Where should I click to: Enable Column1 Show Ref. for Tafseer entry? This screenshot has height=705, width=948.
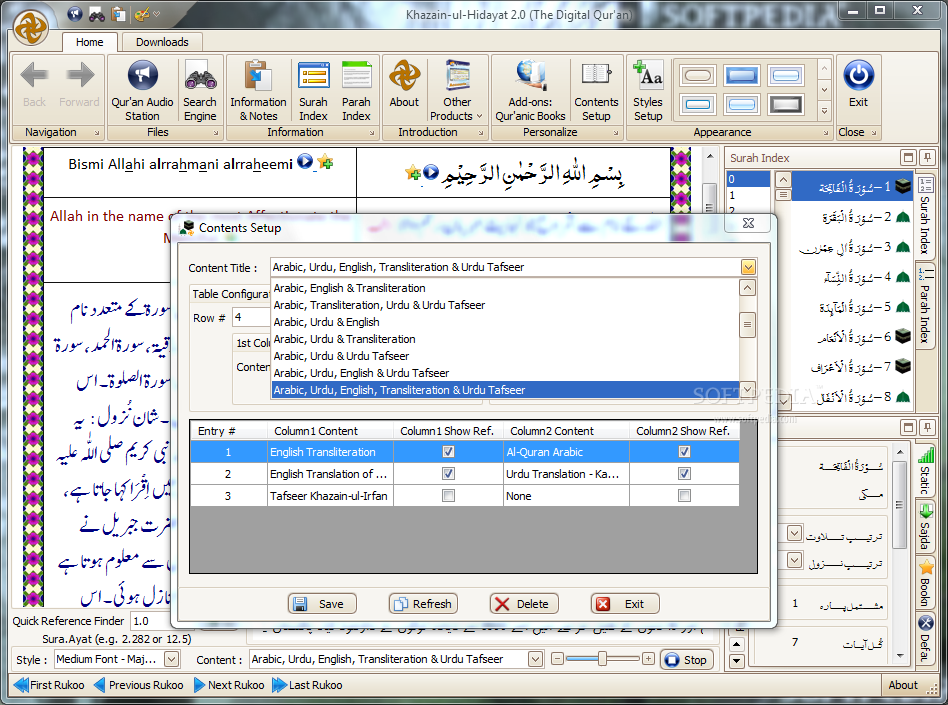pyautogui.click(x=448, y=496)
